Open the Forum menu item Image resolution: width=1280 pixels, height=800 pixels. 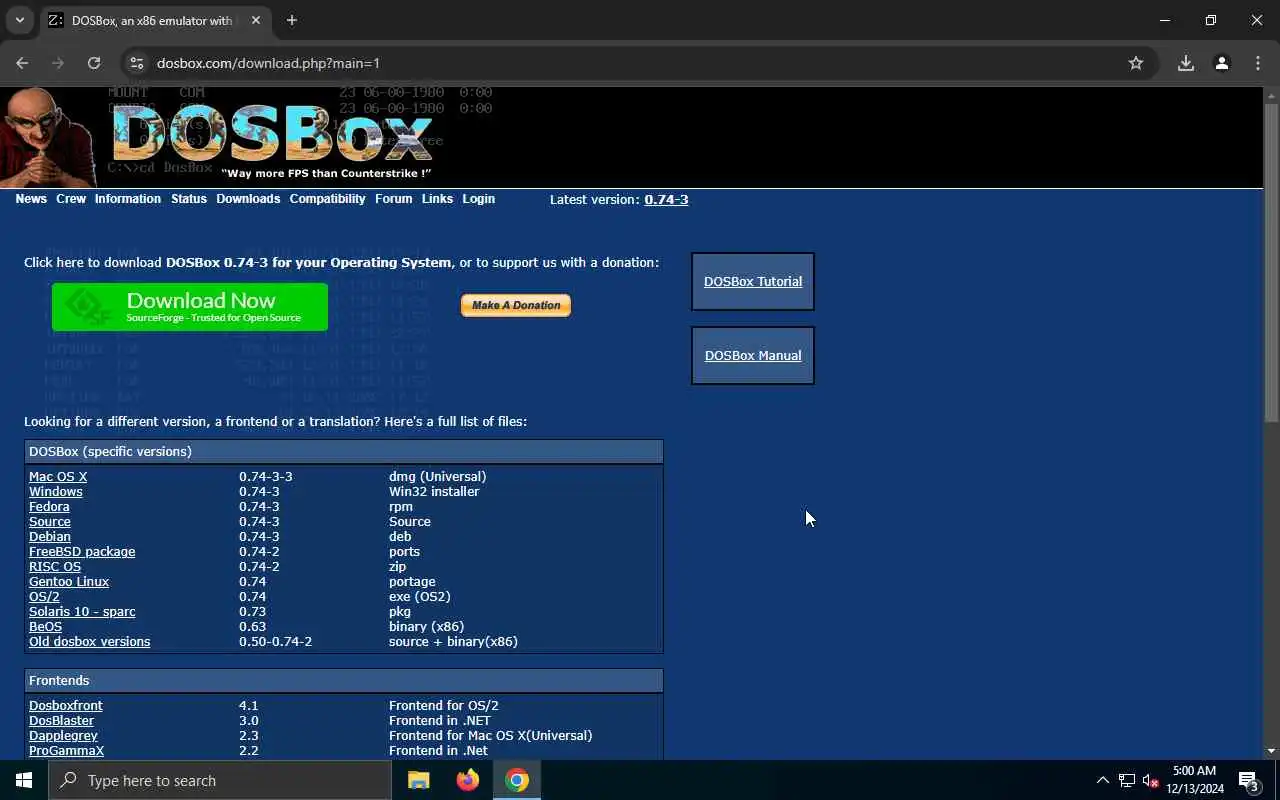[393, 199]
